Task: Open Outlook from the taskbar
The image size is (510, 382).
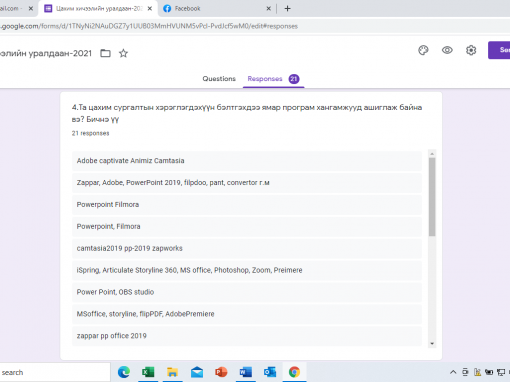Action: (x=270, y=372)
